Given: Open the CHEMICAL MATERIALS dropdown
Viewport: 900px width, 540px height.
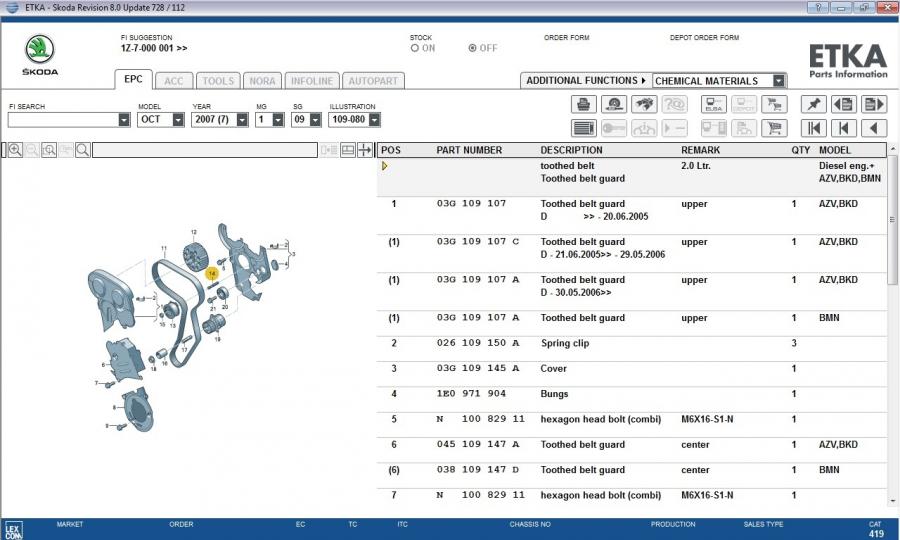Looking at the screenshot, I should (x=778, y=81).
